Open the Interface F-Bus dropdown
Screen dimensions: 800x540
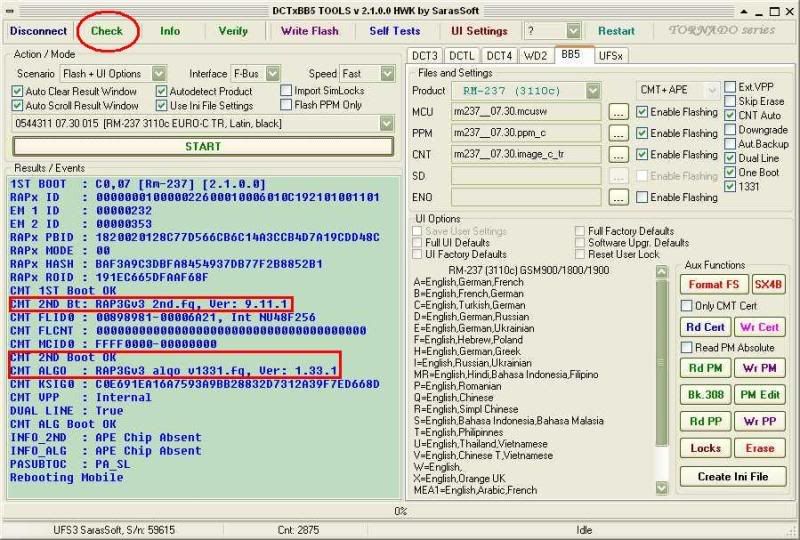[x=273, y=74]
